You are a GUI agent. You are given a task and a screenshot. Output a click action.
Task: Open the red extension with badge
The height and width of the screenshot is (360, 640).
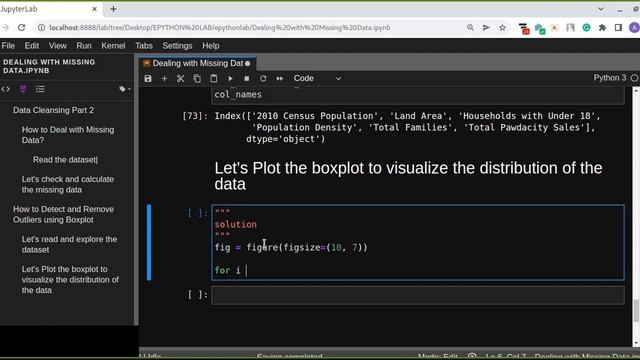[524, 28]
